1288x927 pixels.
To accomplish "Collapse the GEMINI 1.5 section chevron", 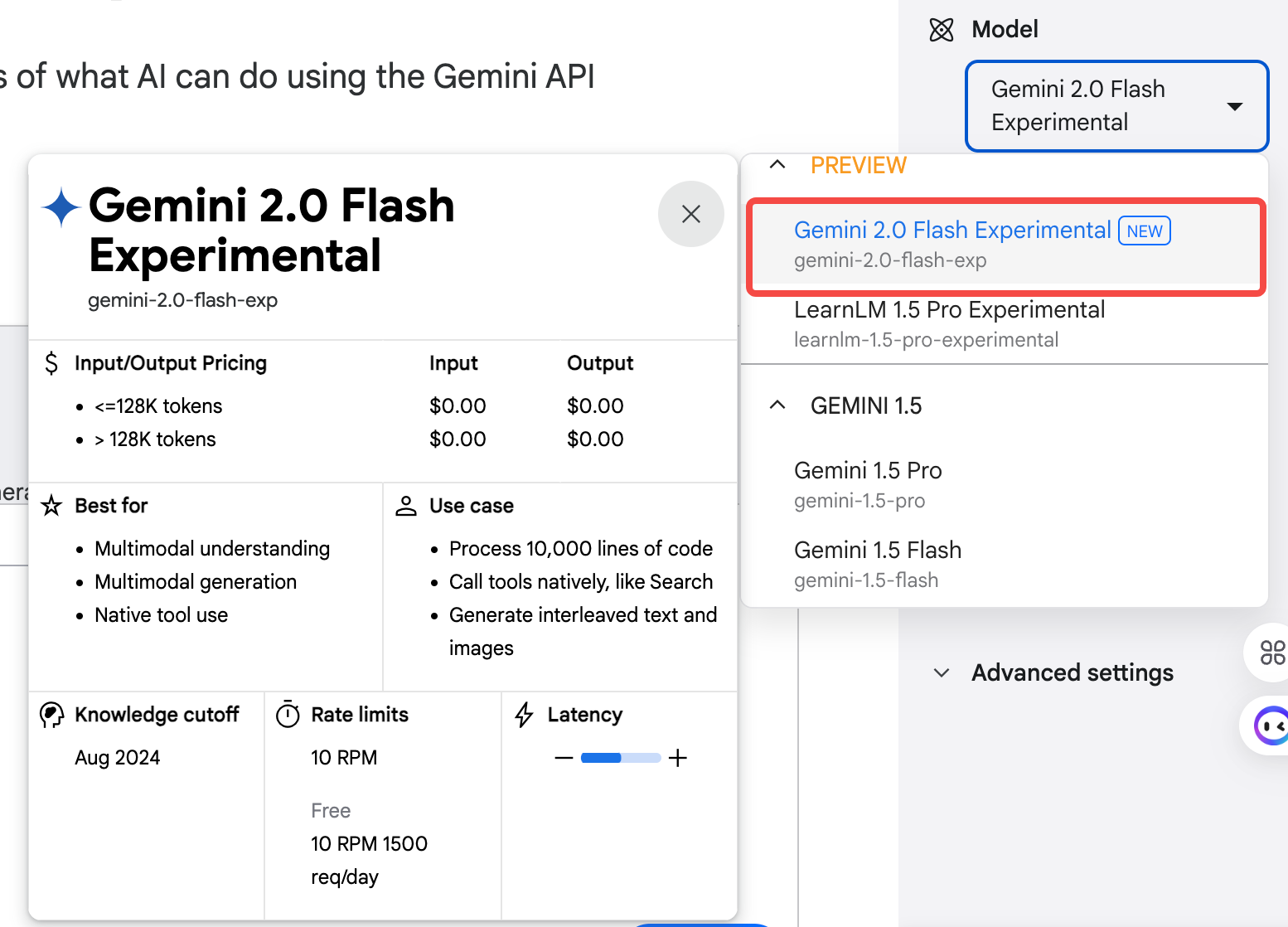I will [x=777, y=405].
